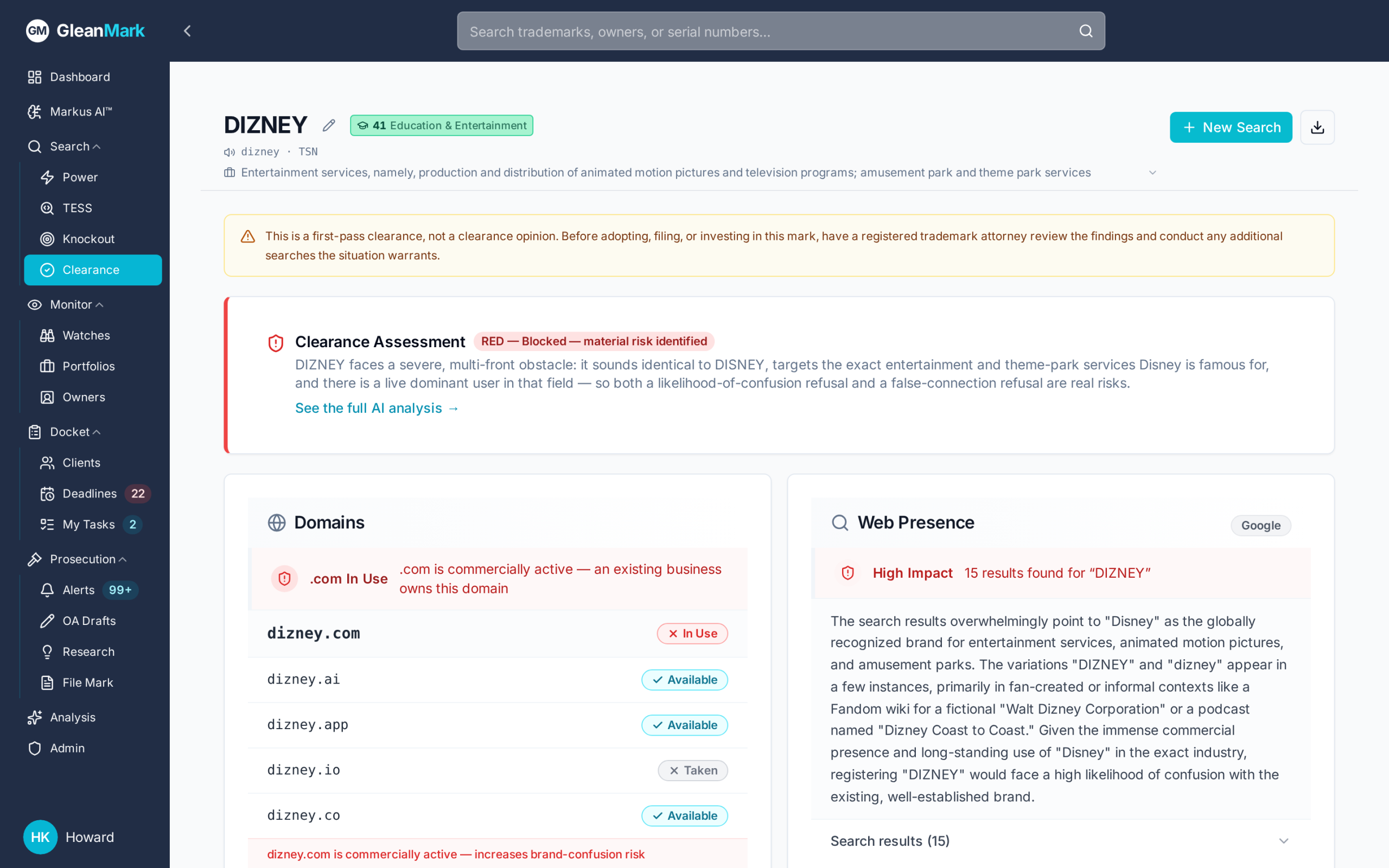Focus the trademark search input field
This screenshot has width=1389, height=868.
(x=781, y=31)
